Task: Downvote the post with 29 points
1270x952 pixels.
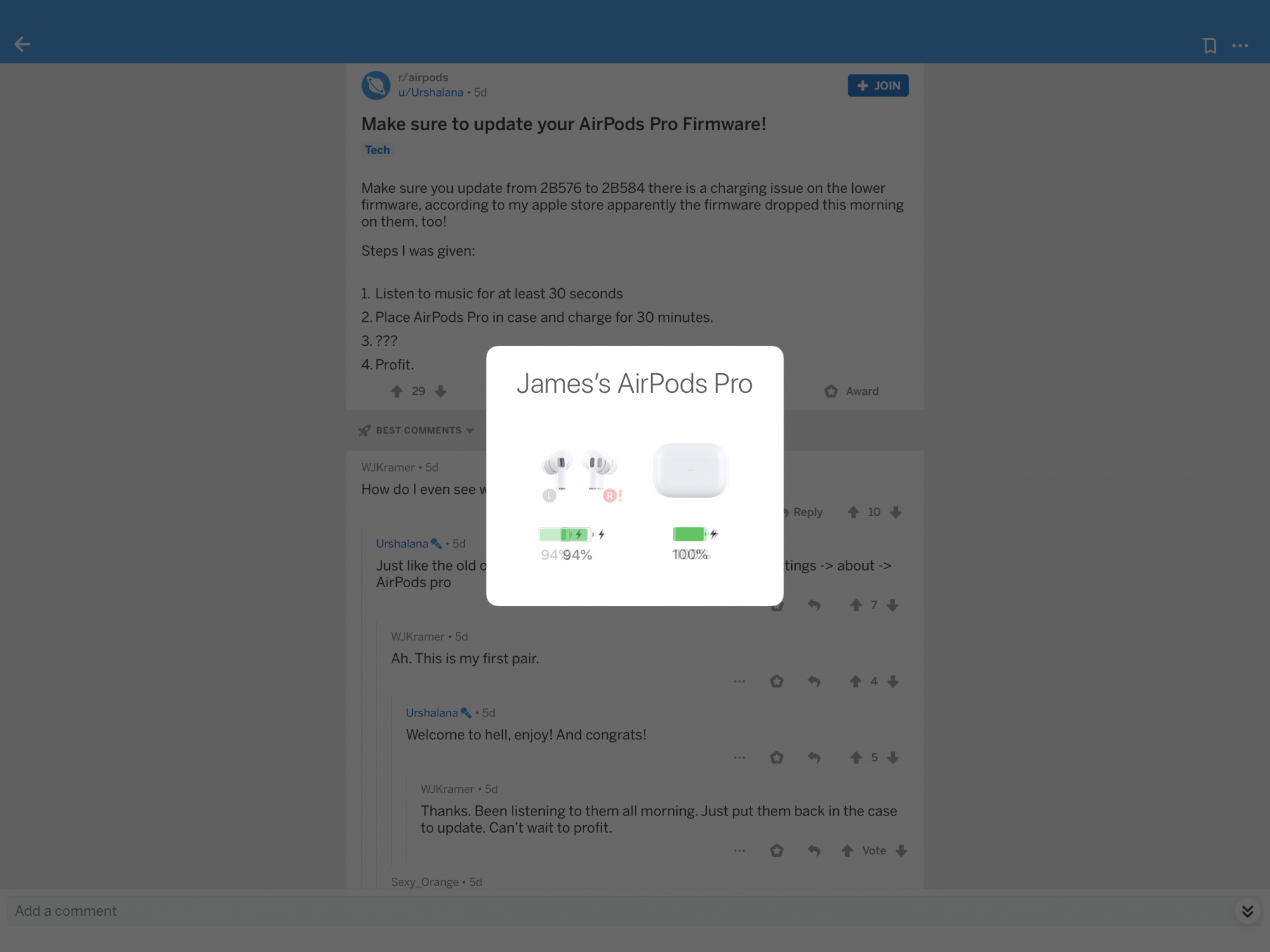Action: (x=441, y=392)
